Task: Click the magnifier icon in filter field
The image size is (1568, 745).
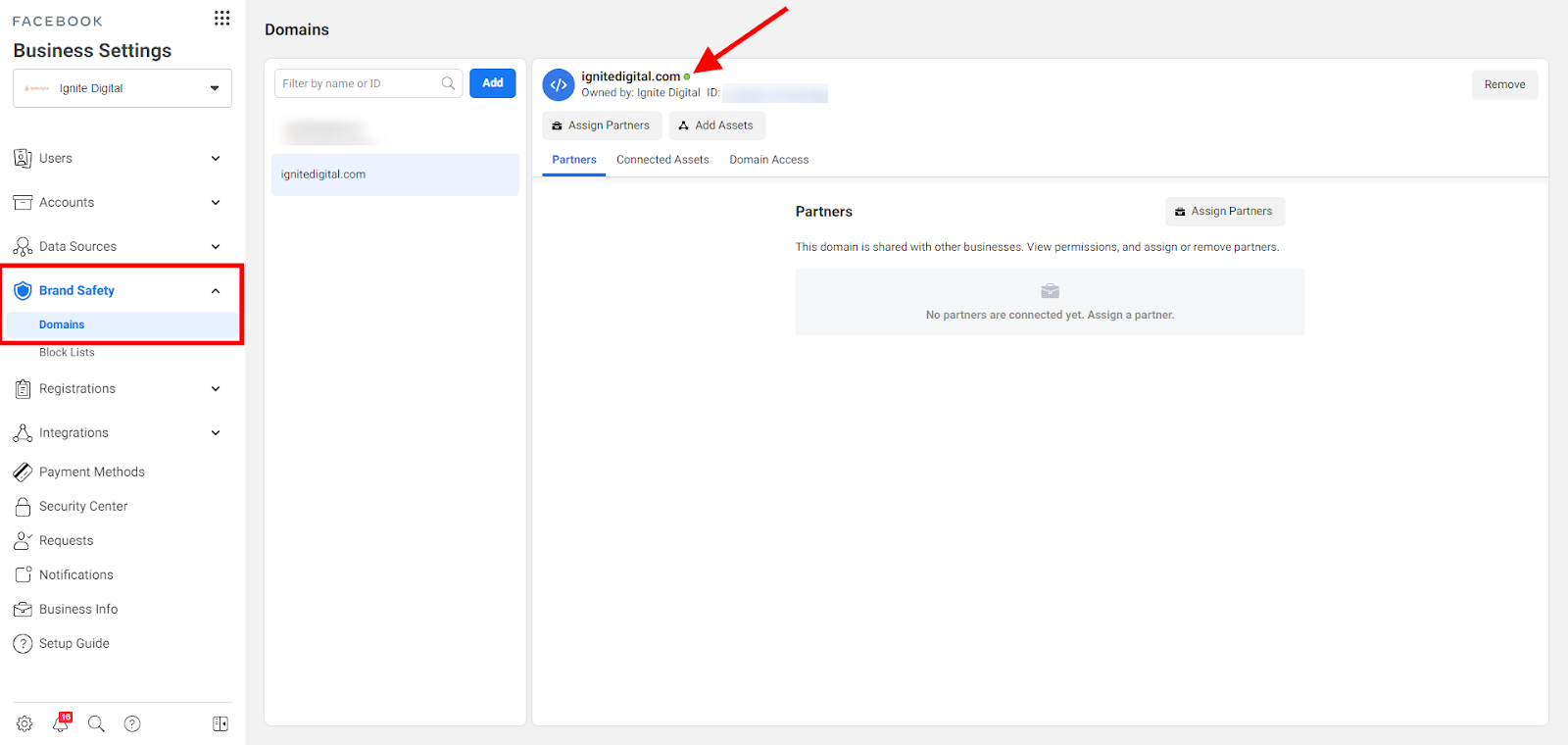Action: coord(448,83)
